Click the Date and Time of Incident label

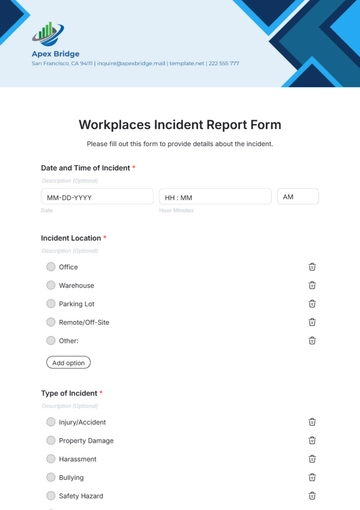(85, 168)
